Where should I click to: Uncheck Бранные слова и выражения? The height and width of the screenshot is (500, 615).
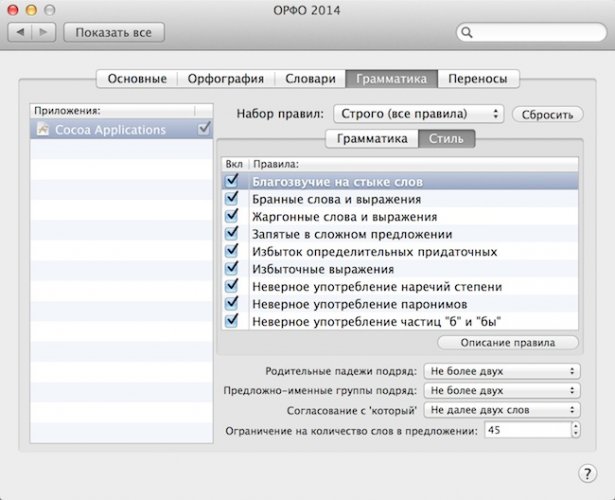(x=232, y=198)
